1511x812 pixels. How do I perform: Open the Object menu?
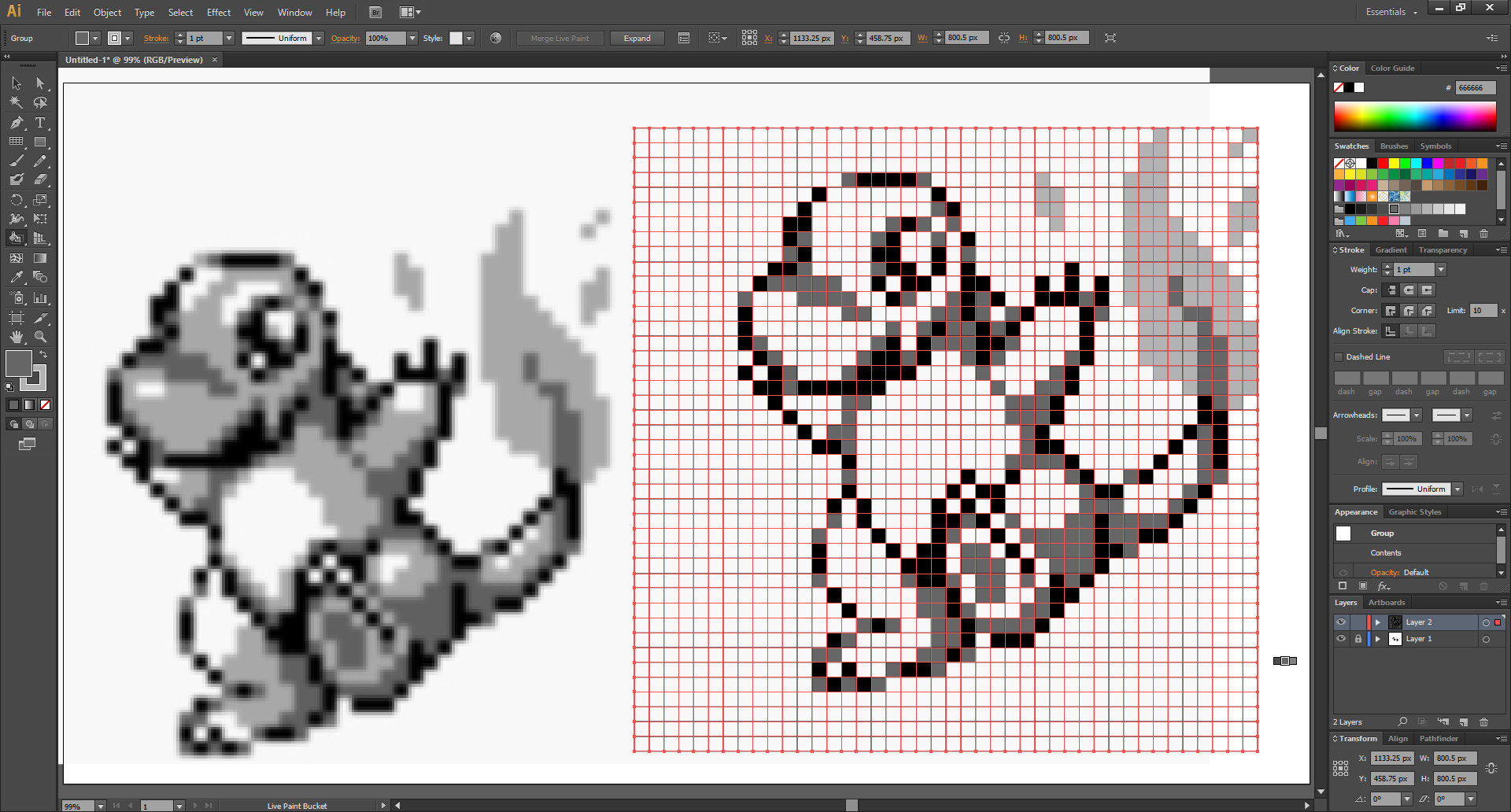[107, 13]
